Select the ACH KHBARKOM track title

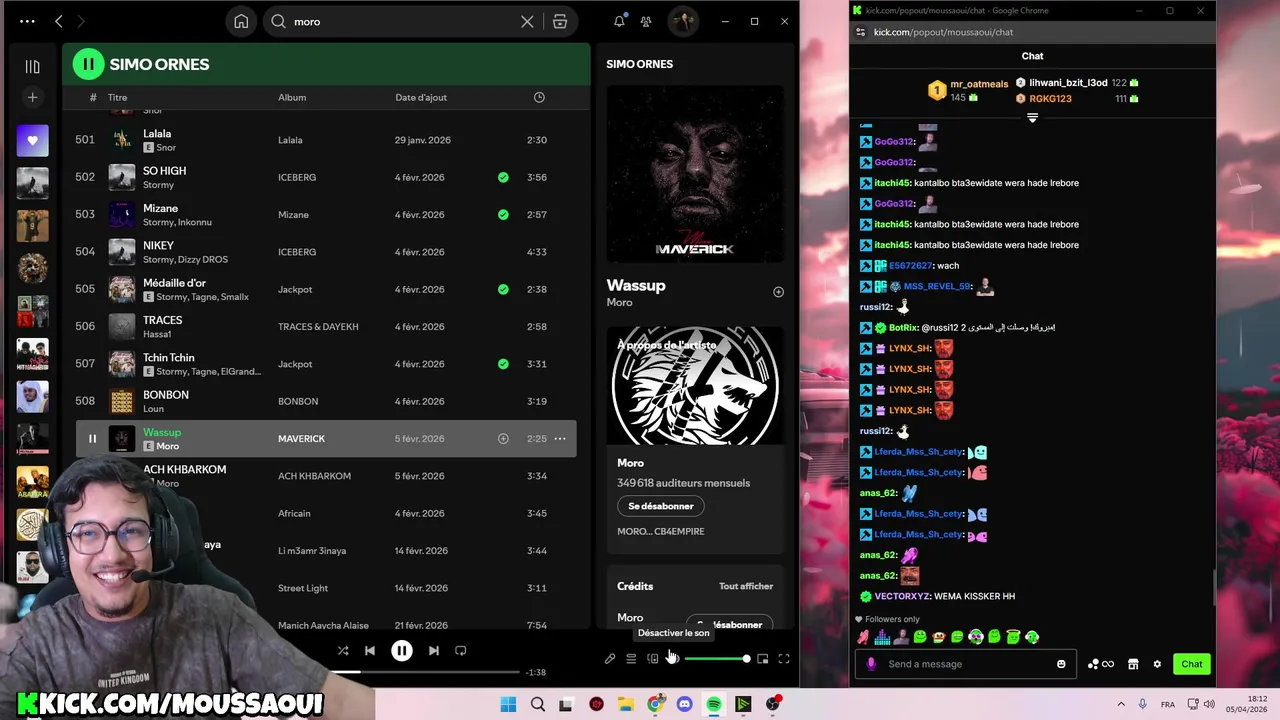[184, 469]
